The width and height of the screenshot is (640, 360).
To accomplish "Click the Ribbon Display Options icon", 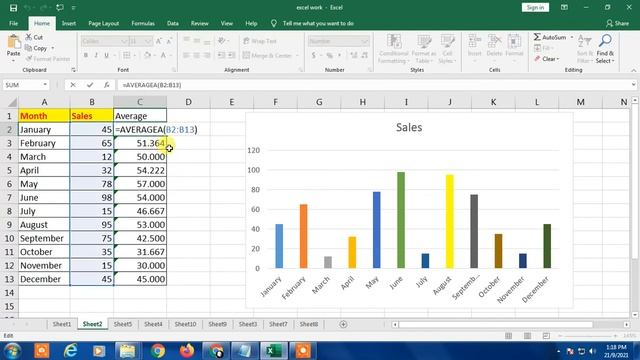I will [564, 7].
